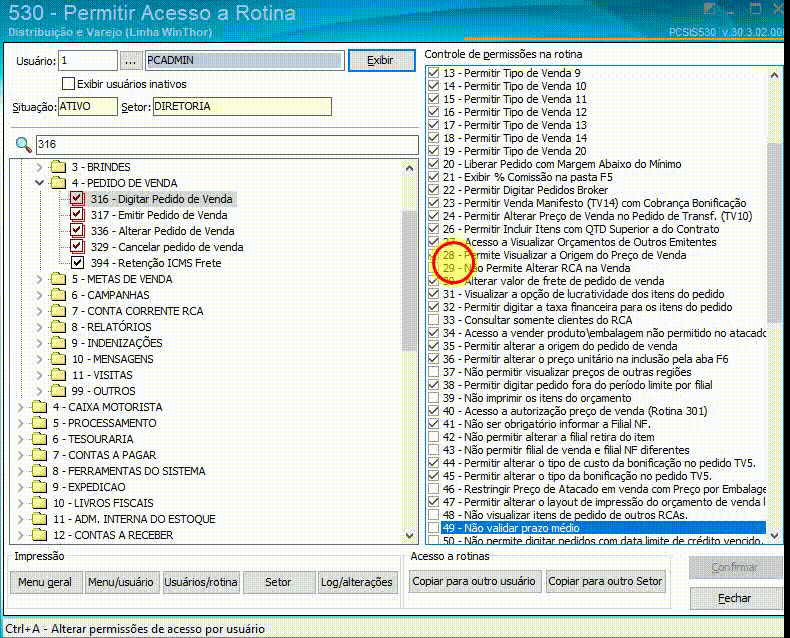Click the FERRAMENTAS DO SISTEMA folder icon
Image resolution: width=790 pixels, height=638 pixels.
(39, 471)
